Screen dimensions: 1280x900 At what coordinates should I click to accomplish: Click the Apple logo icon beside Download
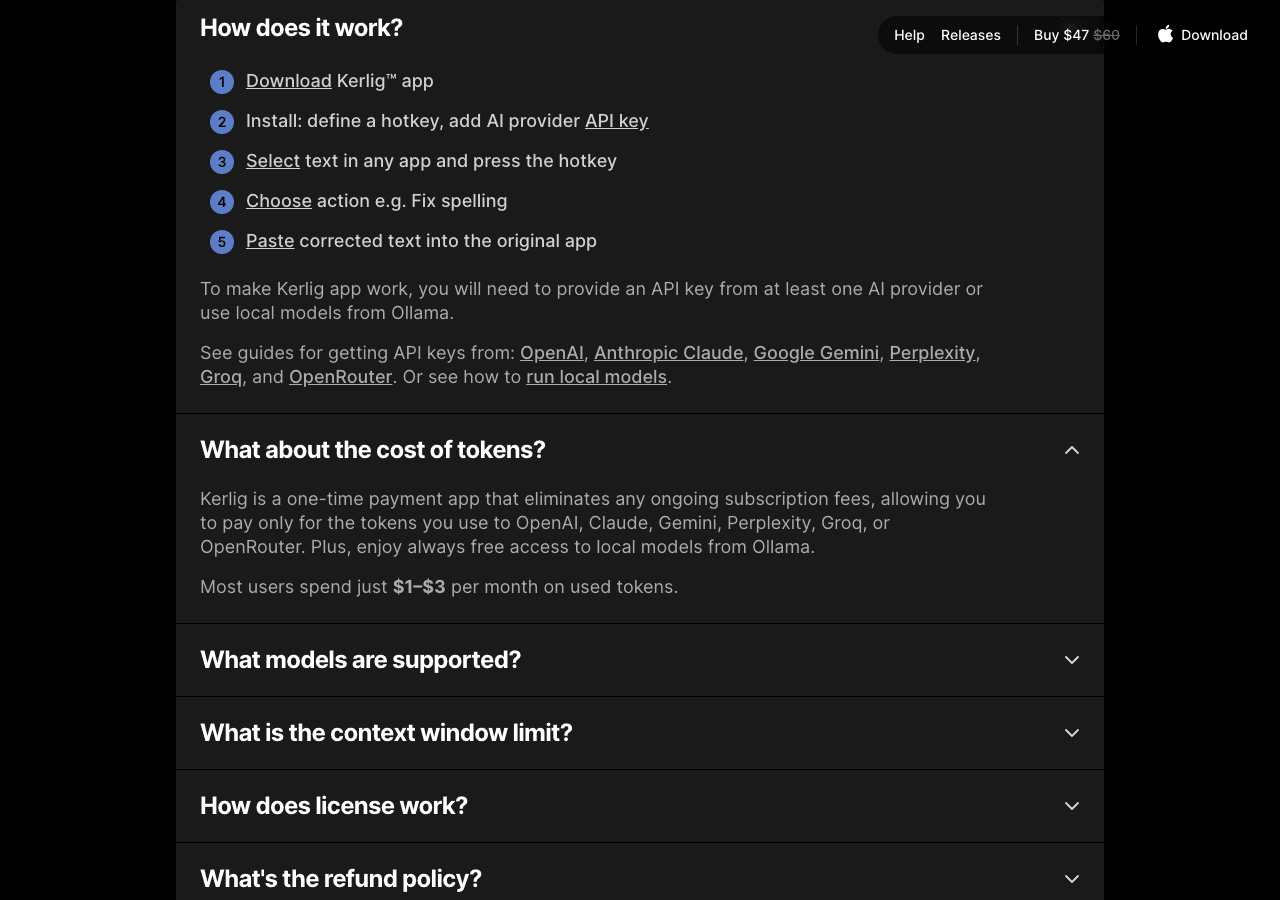[1165, 34]
